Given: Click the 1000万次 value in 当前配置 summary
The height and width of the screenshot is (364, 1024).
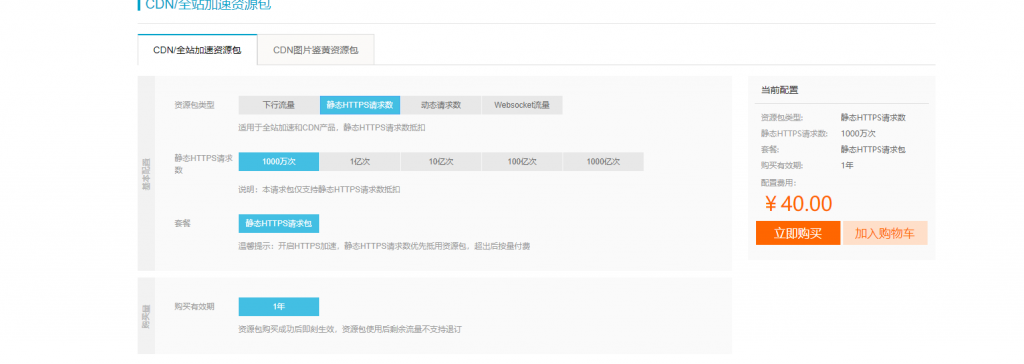Looking at the screenshot, I should click(x=858, y=133).
